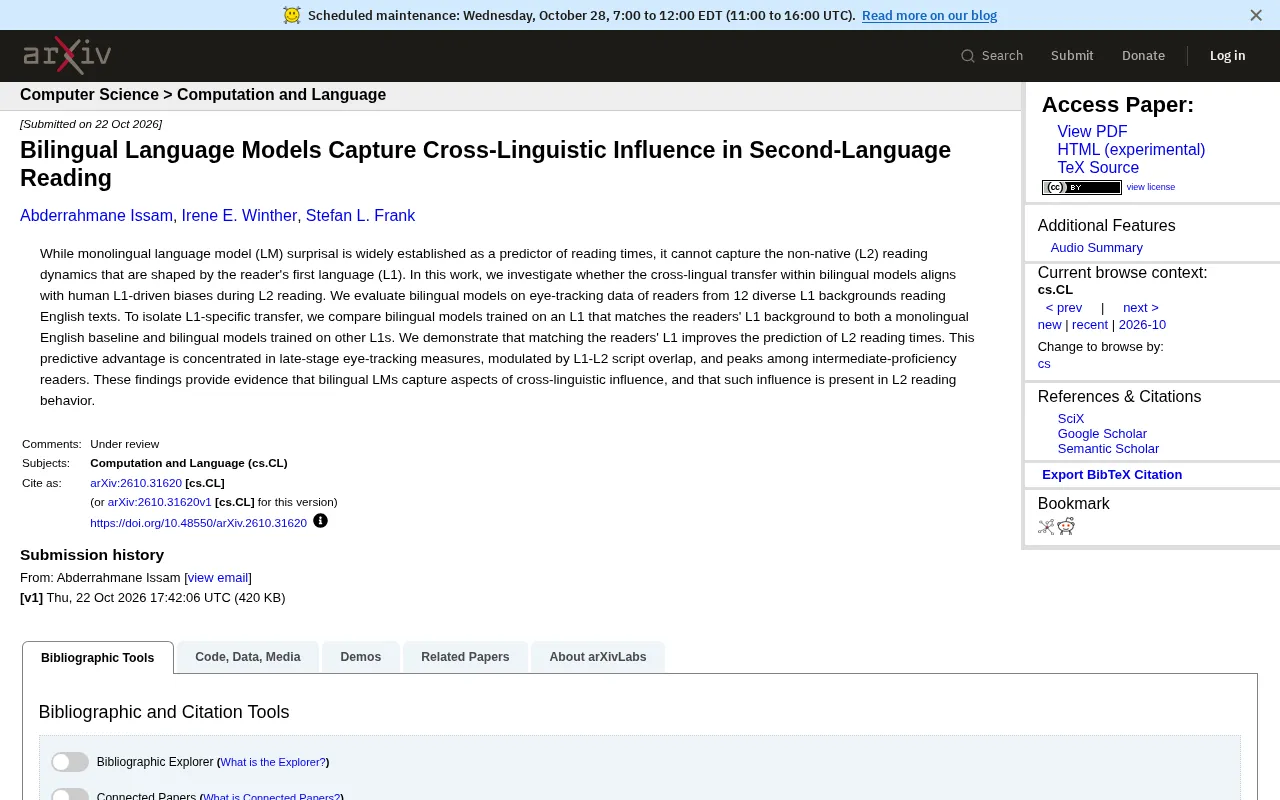Image resolution: width=1280 pixels, height=800 pixels.
Task: Click the search magnifier icon
Action: click(x=967, y=56)
